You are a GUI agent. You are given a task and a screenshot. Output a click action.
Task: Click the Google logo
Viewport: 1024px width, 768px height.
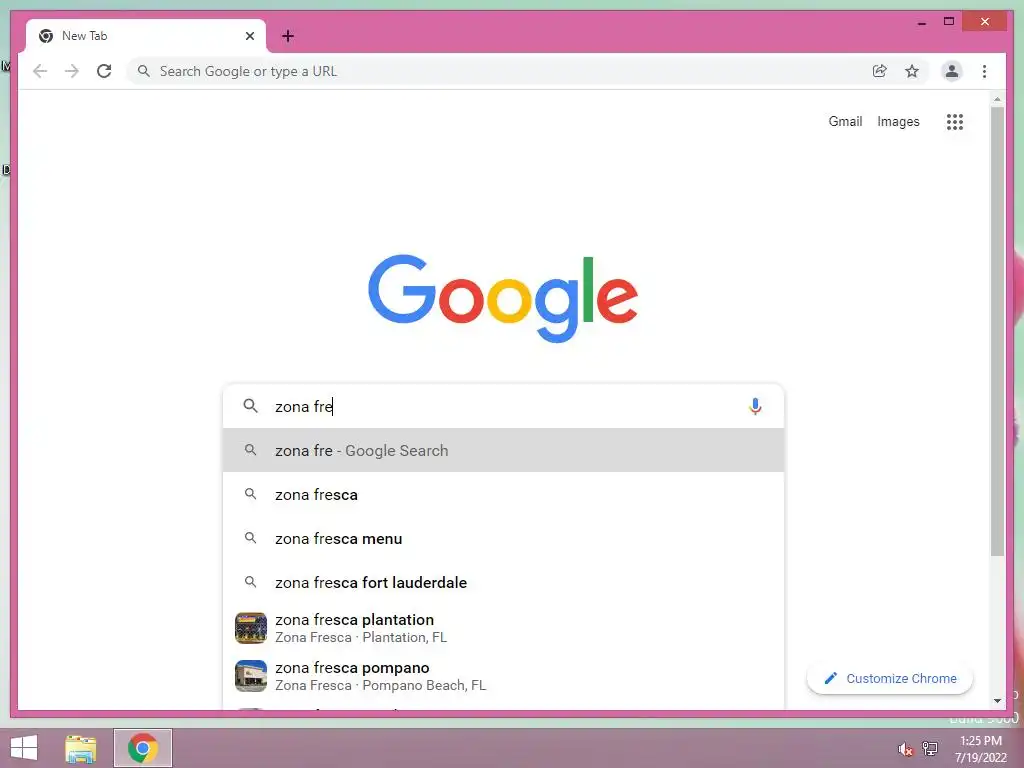click(x=503, y=298)
